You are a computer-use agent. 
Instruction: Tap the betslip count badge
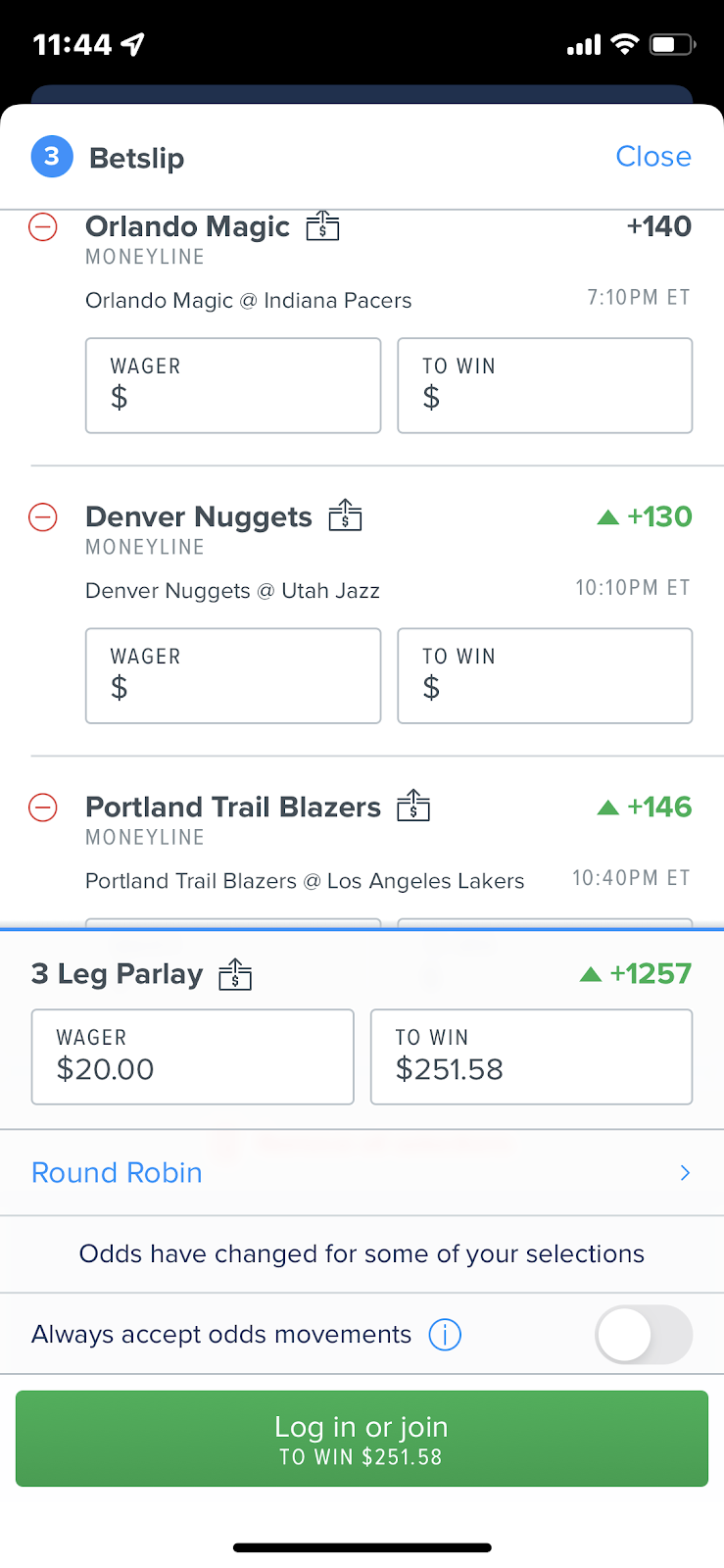[x=52, y=157]
